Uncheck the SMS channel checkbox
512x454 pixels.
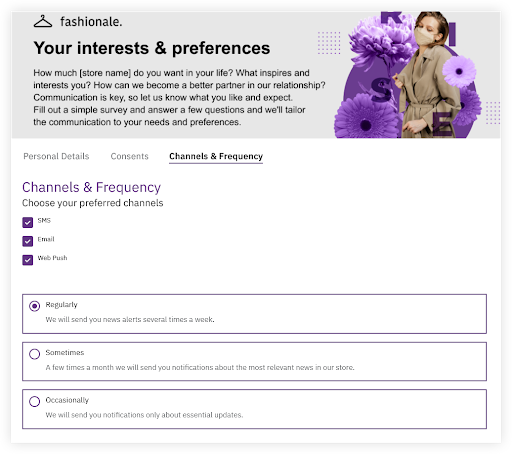click(x=28, y=222)
